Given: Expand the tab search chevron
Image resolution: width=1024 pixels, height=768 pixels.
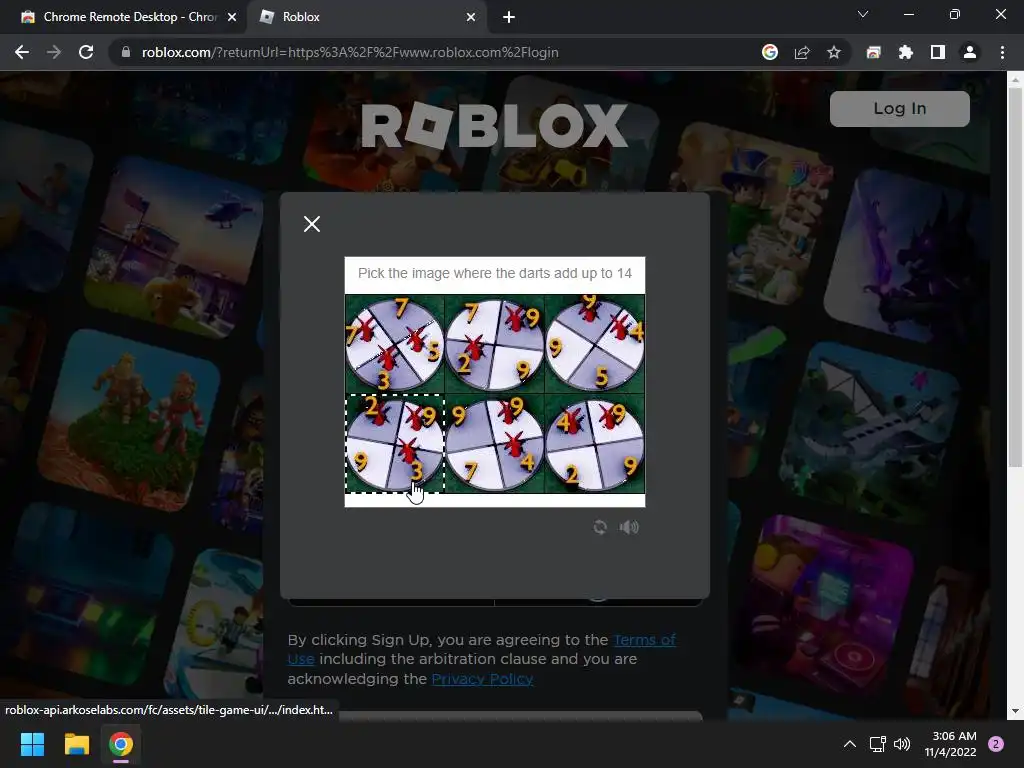Looking at the screenshot, I should [863, 14].
